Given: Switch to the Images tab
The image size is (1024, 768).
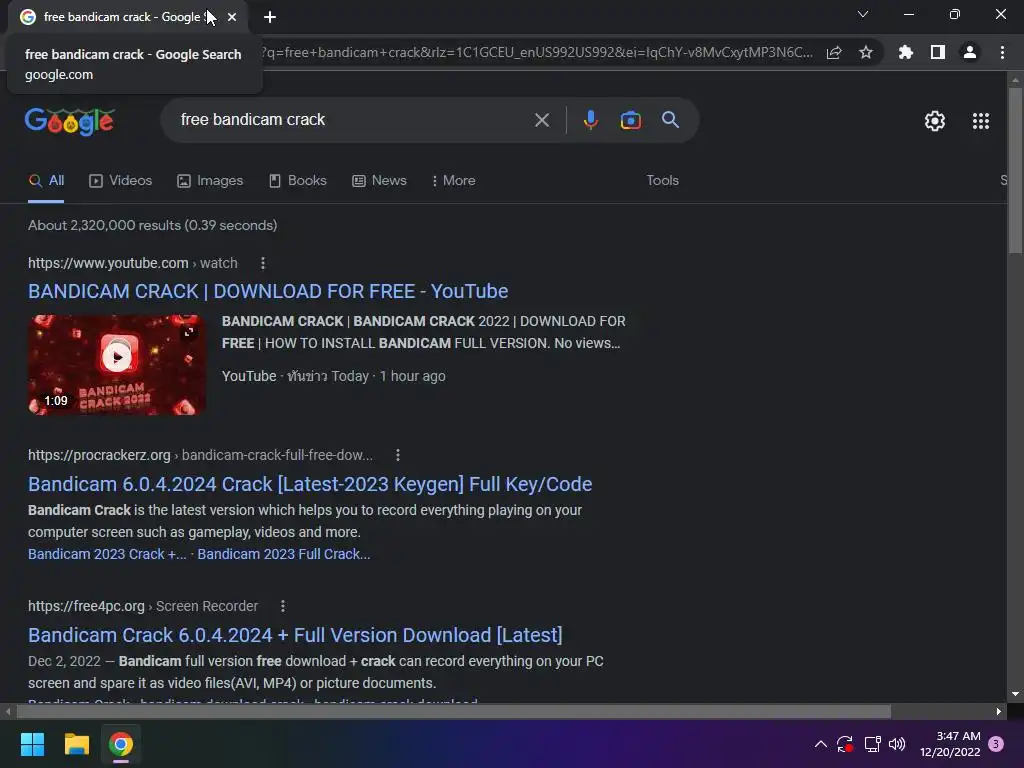Looking at the screenshot, I should point(210,181).
